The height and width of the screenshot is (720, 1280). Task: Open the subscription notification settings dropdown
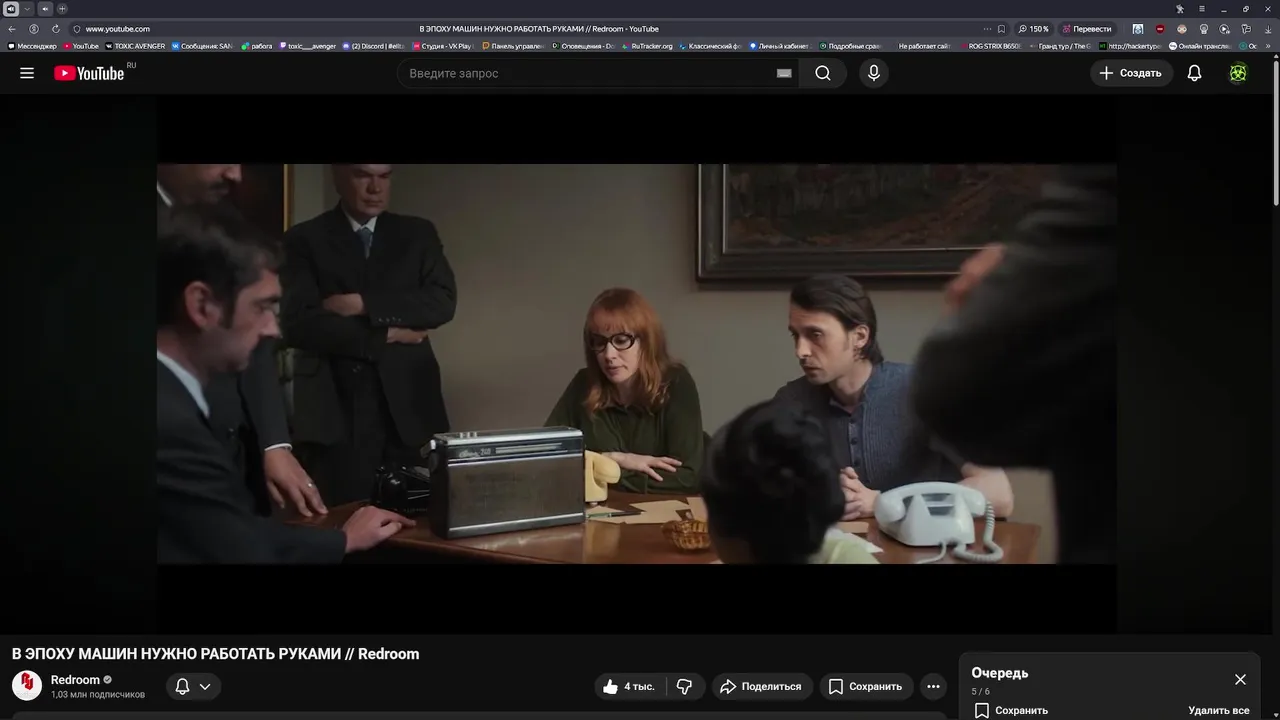point(192,686)
